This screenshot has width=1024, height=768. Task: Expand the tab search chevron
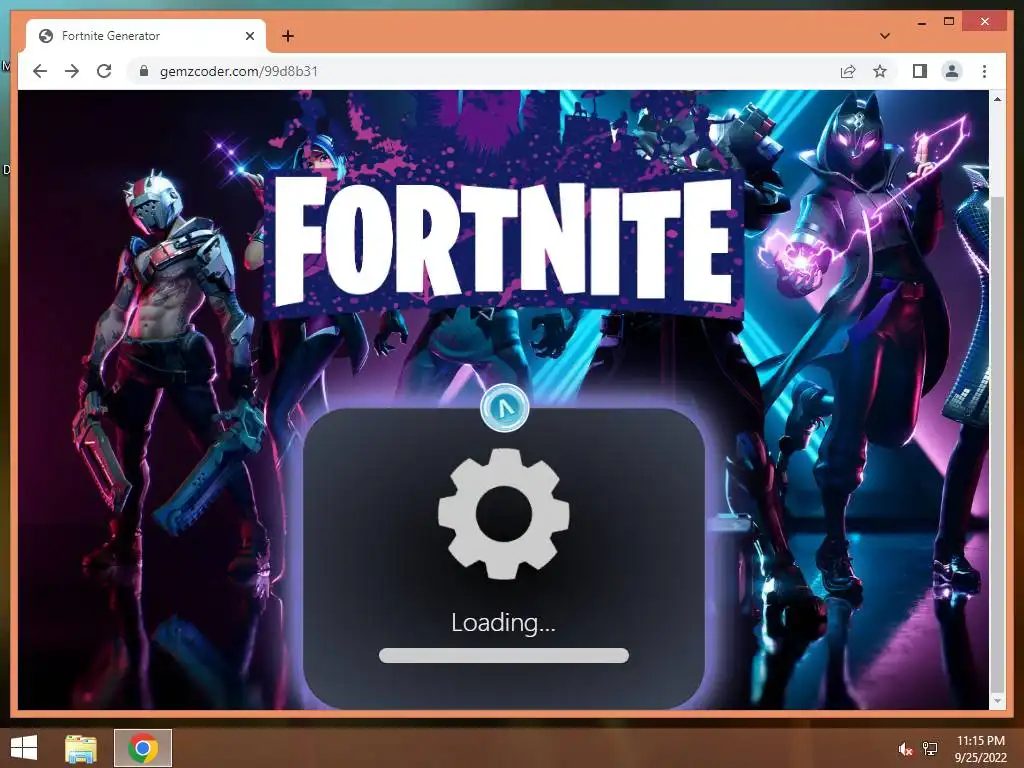[885, 36]
